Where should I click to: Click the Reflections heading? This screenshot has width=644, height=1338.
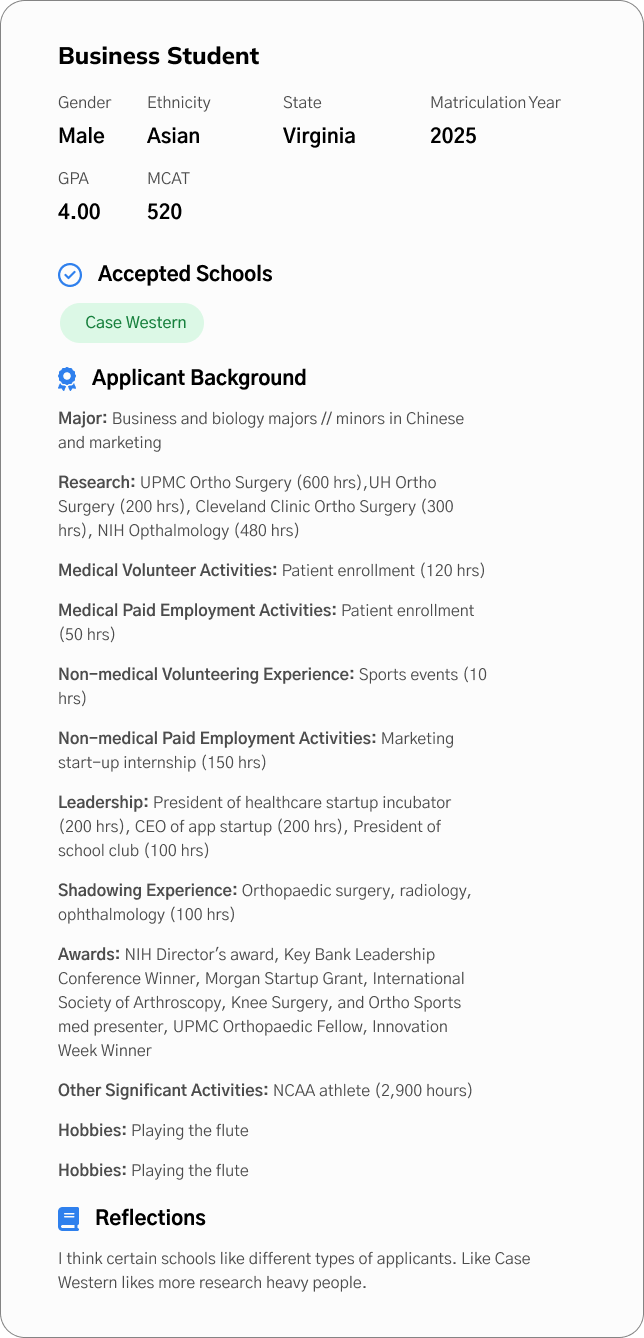[x=150, y=1218]
